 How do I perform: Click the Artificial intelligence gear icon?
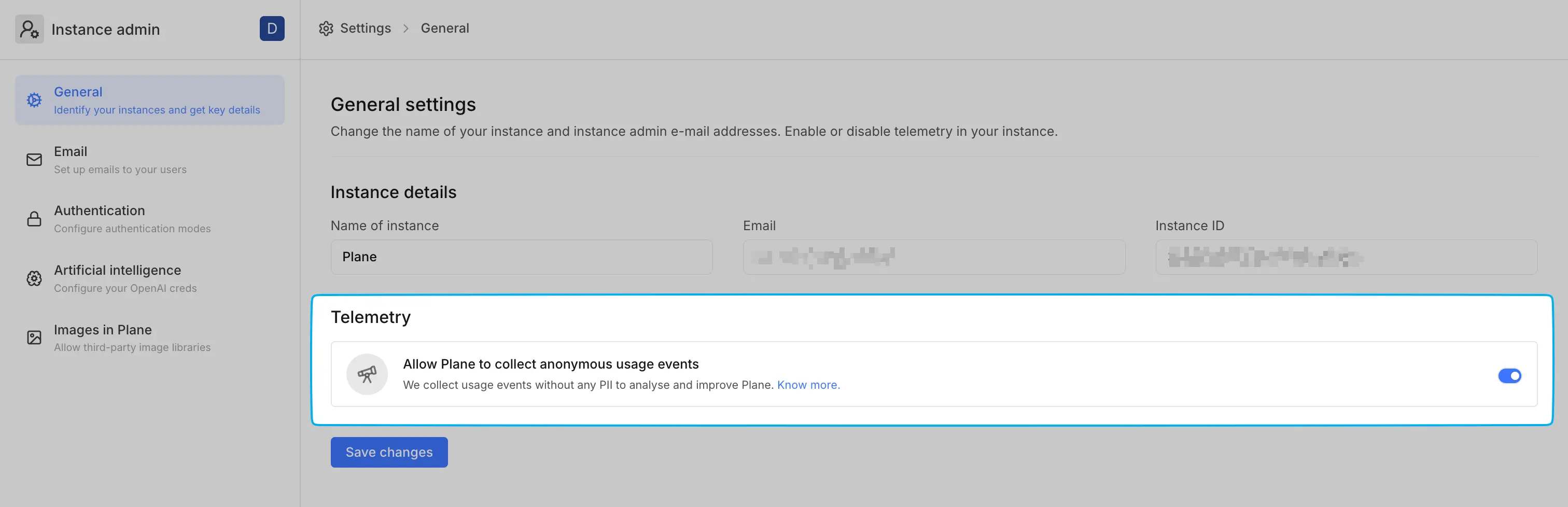point(34,278)
